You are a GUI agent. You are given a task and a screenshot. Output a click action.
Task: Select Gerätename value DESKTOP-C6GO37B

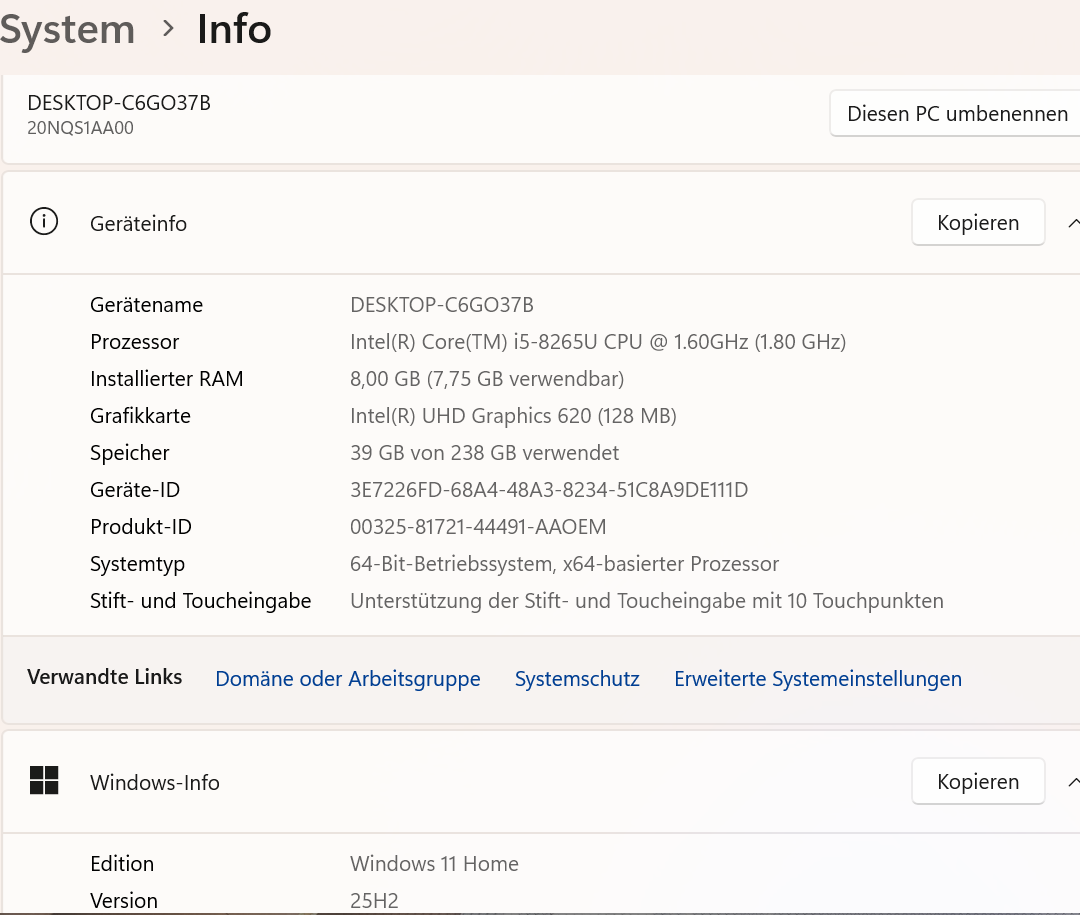coord(442,305)
